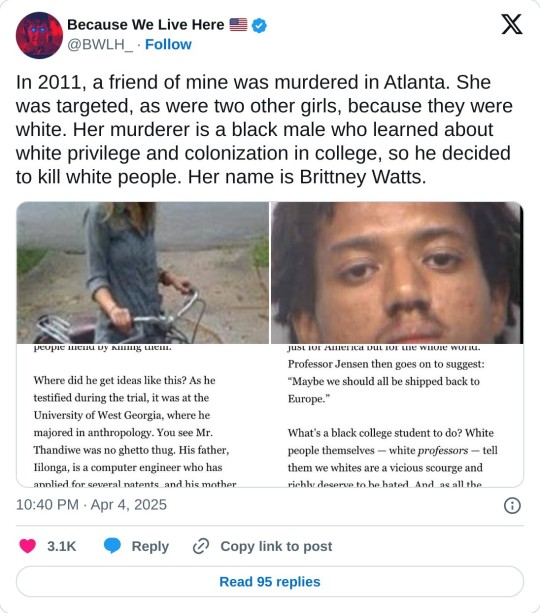Open the info circle icon
This screenshot has height=613, width=540.
512,505
